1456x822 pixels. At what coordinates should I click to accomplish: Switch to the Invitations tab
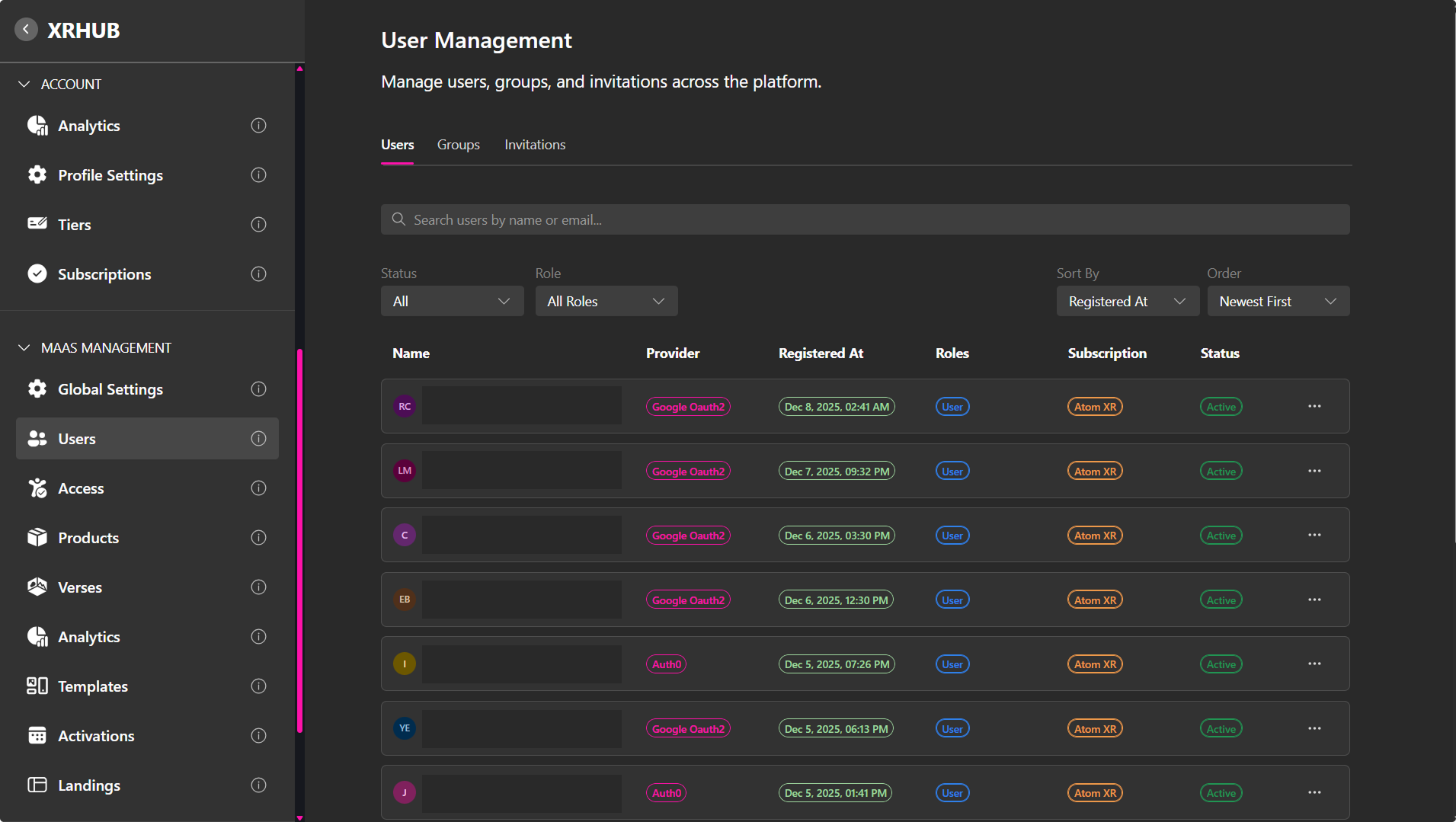pyautogui.click(x=535, y=145)
